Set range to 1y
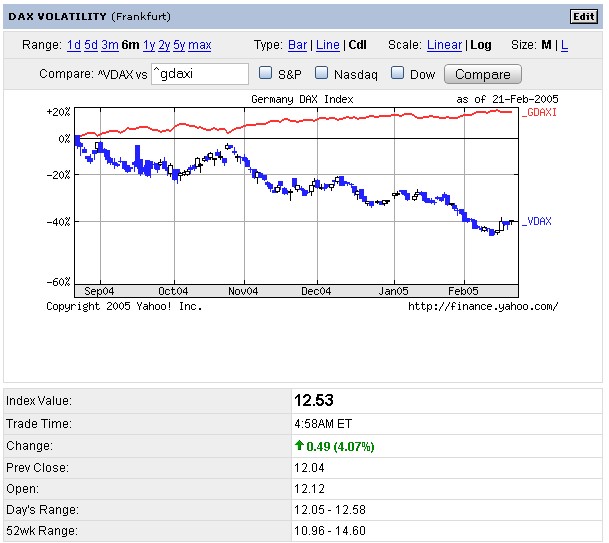The height and width of the screenshot is (543, 609). point(149,45)
